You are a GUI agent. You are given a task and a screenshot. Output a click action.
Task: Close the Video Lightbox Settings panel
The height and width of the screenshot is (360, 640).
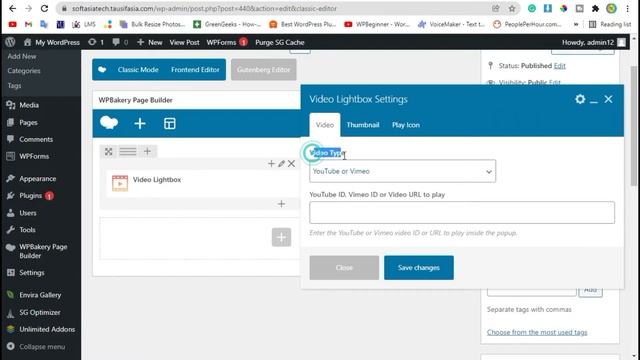point(608,99)
